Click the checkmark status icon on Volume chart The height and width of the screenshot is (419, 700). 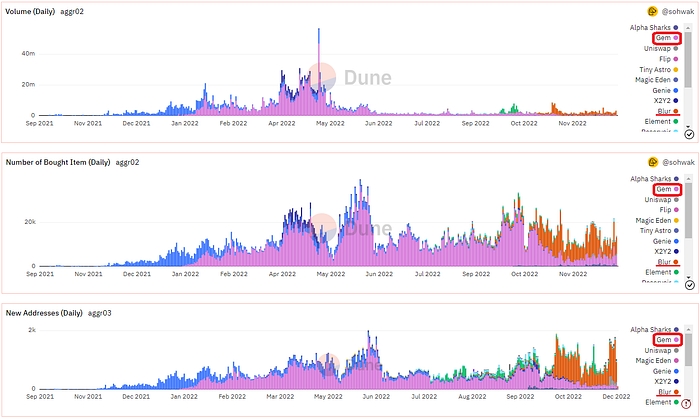689,133
